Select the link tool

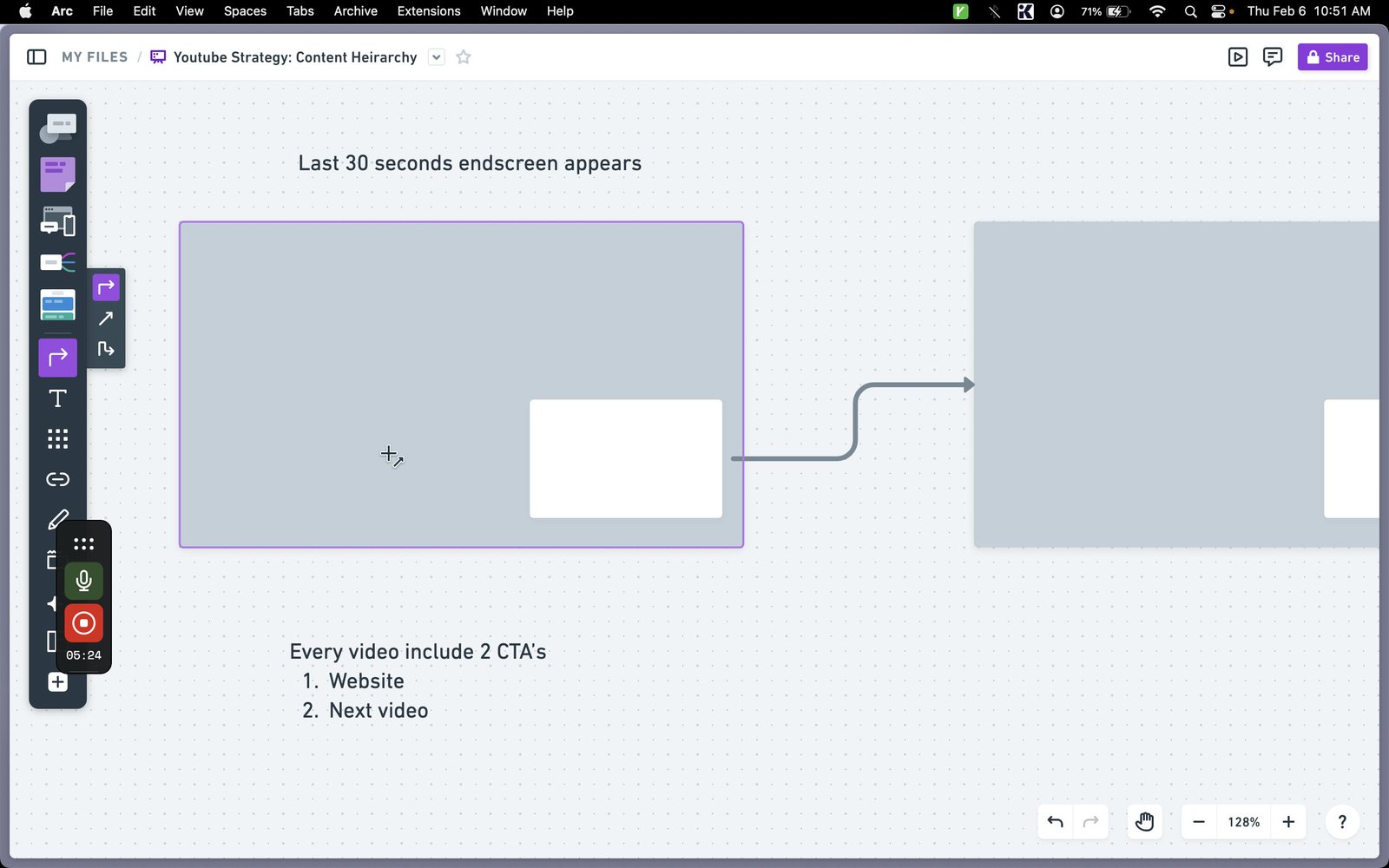pos(57,479)
